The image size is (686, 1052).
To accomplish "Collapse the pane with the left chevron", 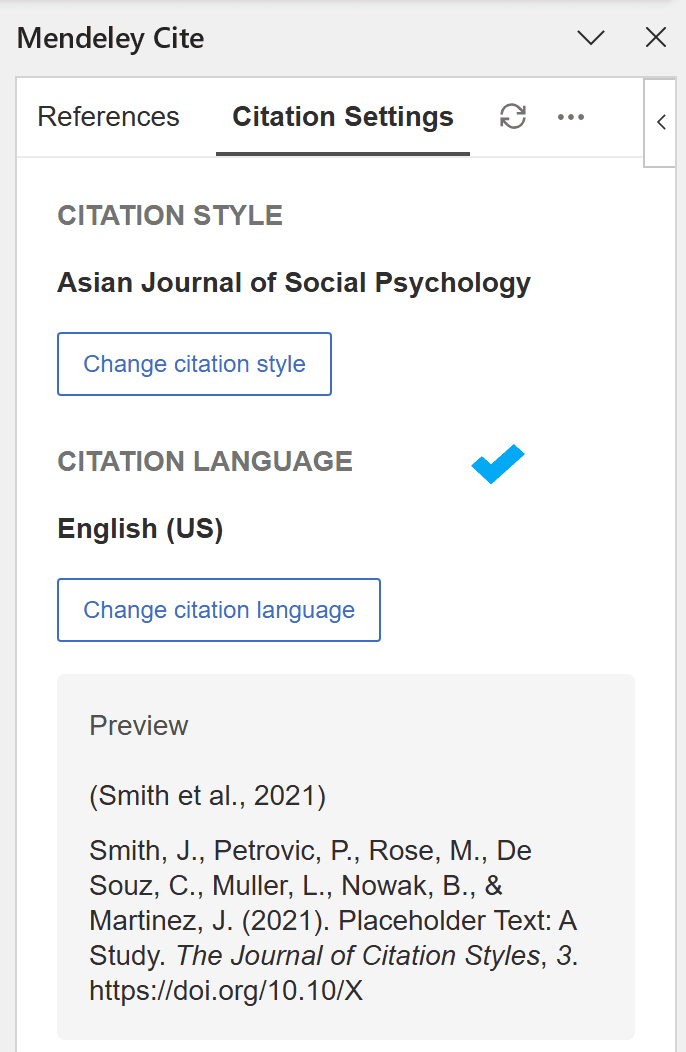I will [660, 122].
